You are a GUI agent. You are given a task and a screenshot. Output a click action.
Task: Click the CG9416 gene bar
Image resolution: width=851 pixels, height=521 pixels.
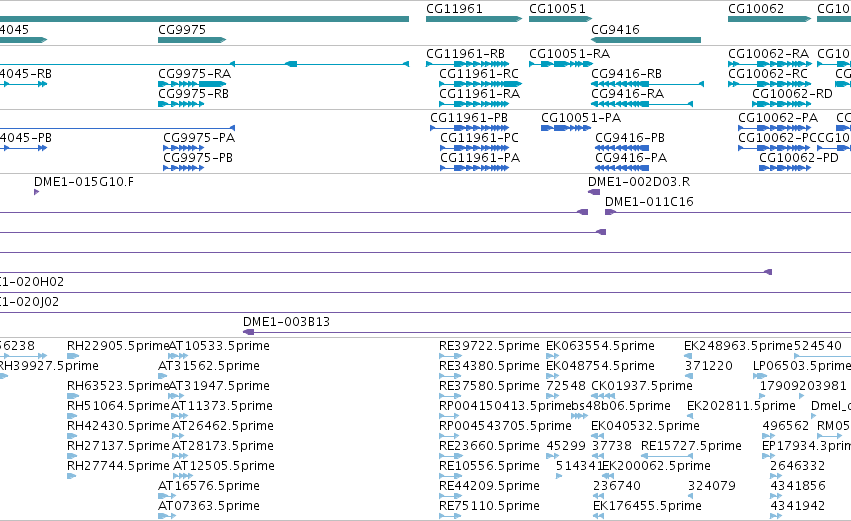coord(646,40)
